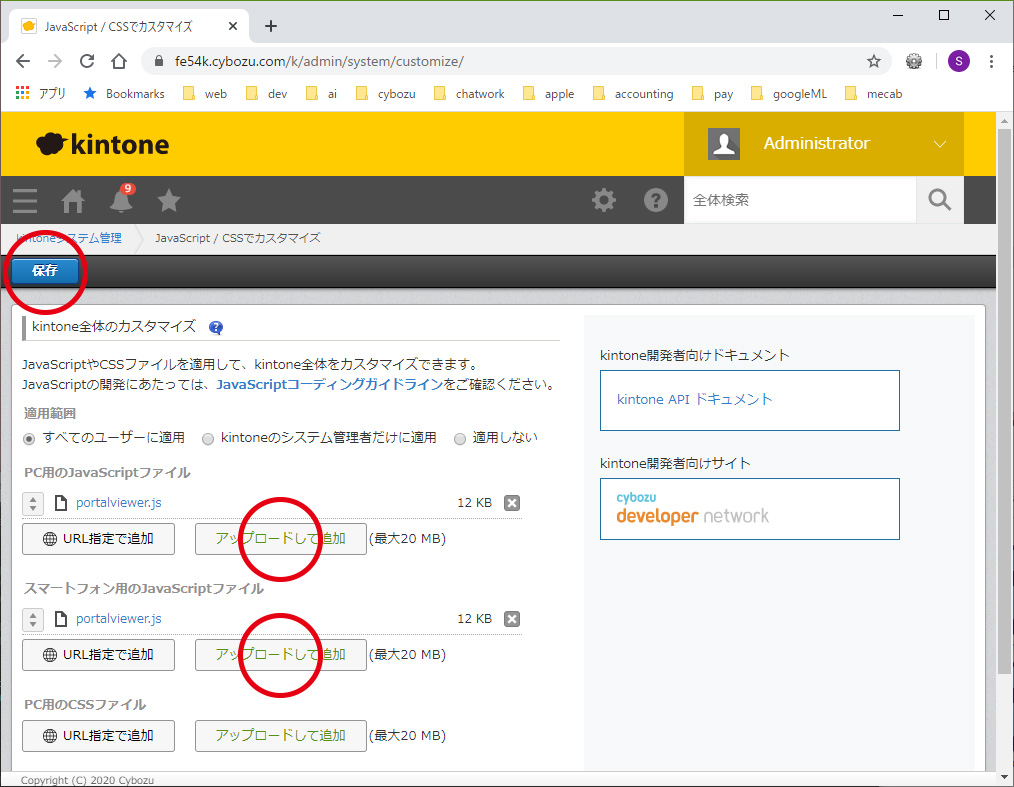Click アップロードして追加 under PC用のJavaScript
Screen dimensions: 1014x787
point(281,539)
